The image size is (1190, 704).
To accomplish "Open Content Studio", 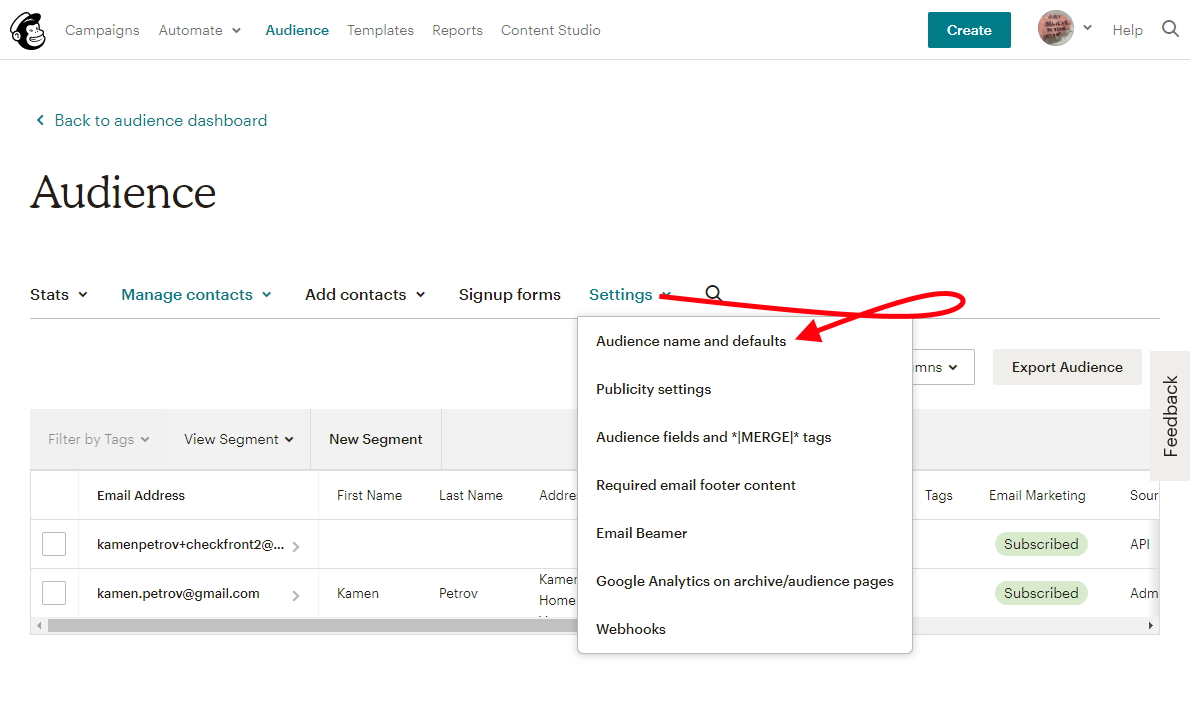I will coord(550,30).
